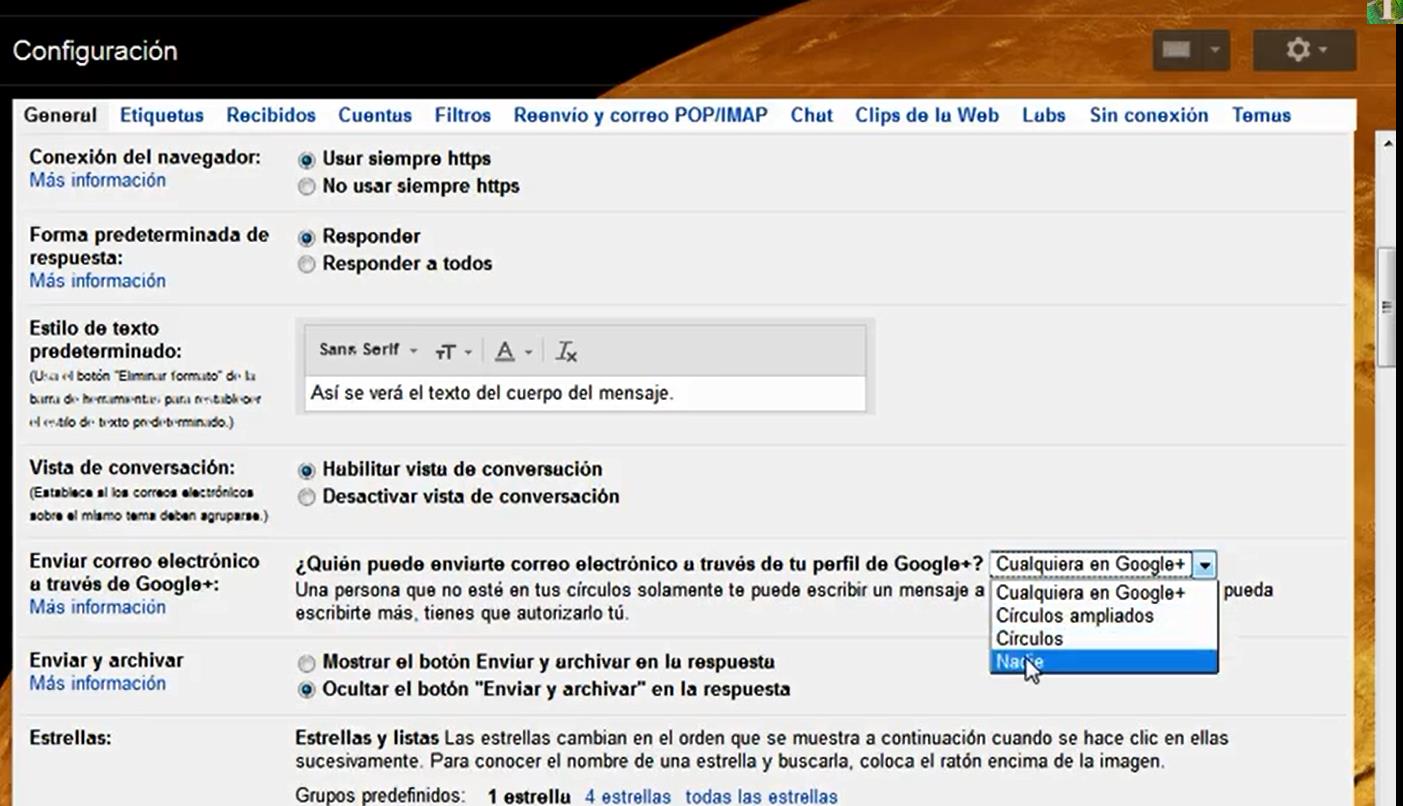
Task: Click todas las estrellas preset link
Action: (x=761, y=797)
